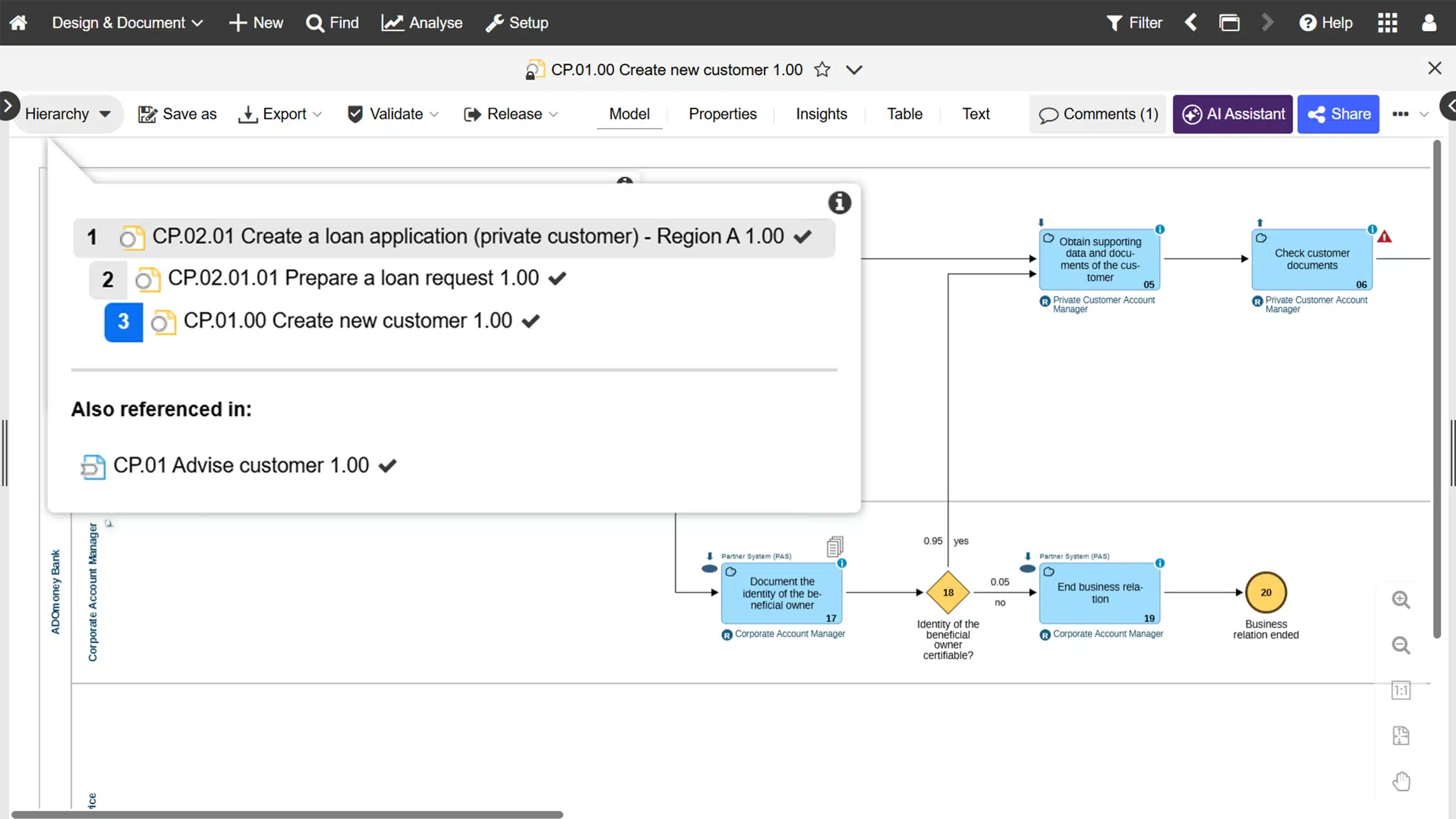This screenshot has width=1456, height=819.
Task: Reset zoom with the 1:1 icon
Action: click(x=1401, y=690)
